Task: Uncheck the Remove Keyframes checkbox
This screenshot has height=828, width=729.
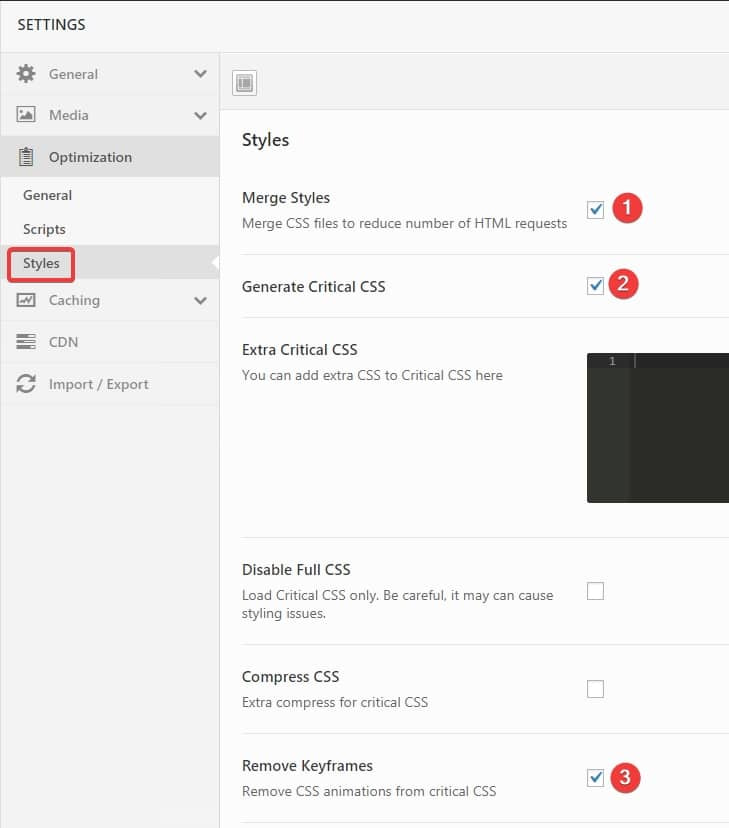Action: [x=595, y=777]
